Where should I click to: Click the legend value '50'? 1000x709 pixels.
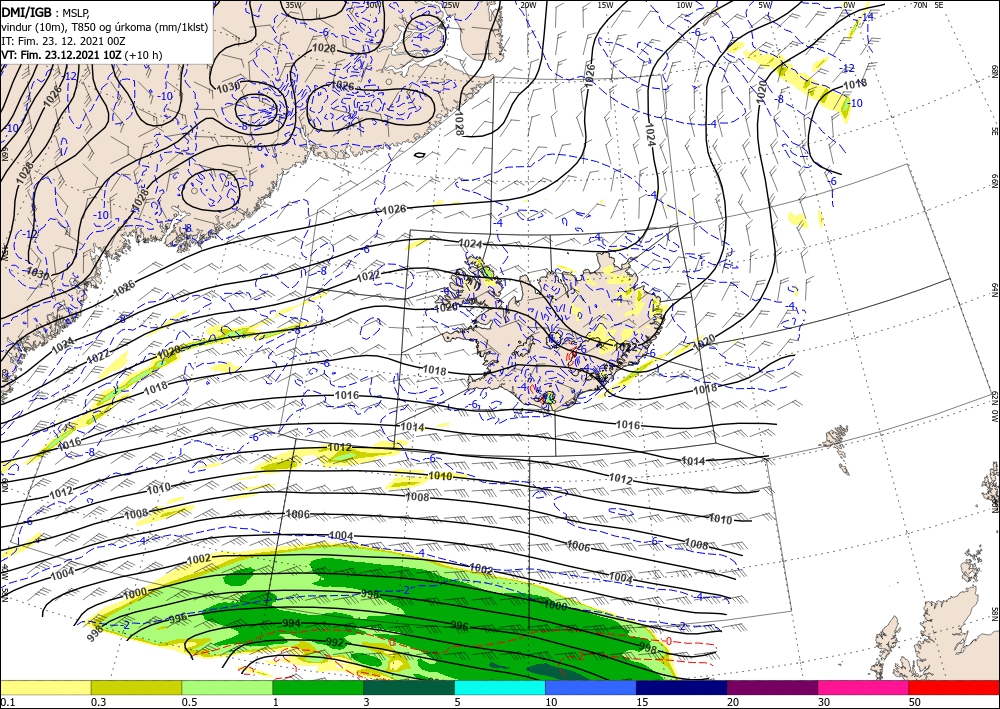(914, 702)
